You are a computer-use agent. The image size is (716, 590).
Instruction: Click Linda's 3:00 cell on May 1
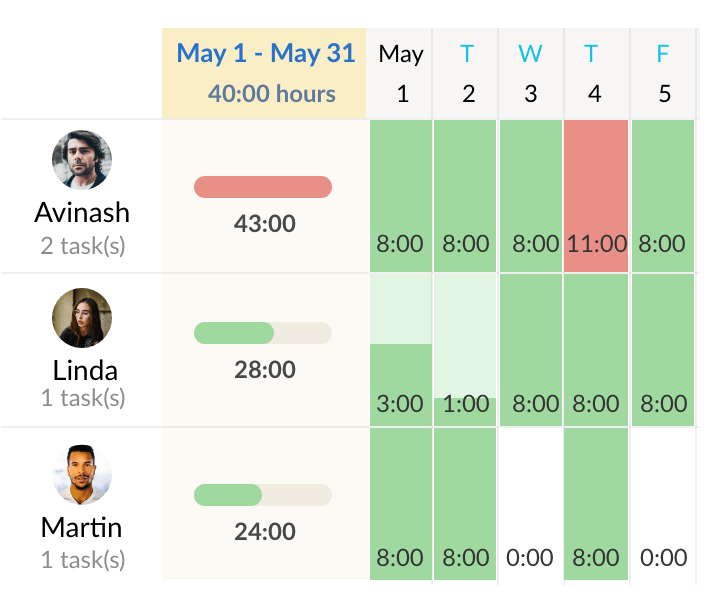401,350
